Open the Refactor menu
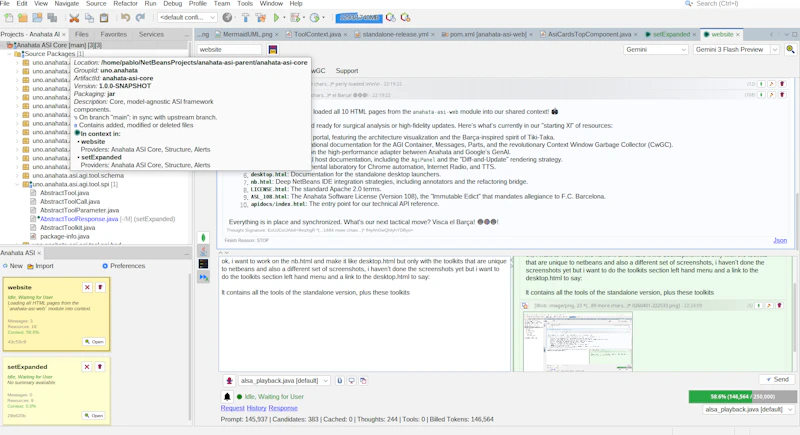The height and width of the screenshot is (435, 800). pos(125,4)
